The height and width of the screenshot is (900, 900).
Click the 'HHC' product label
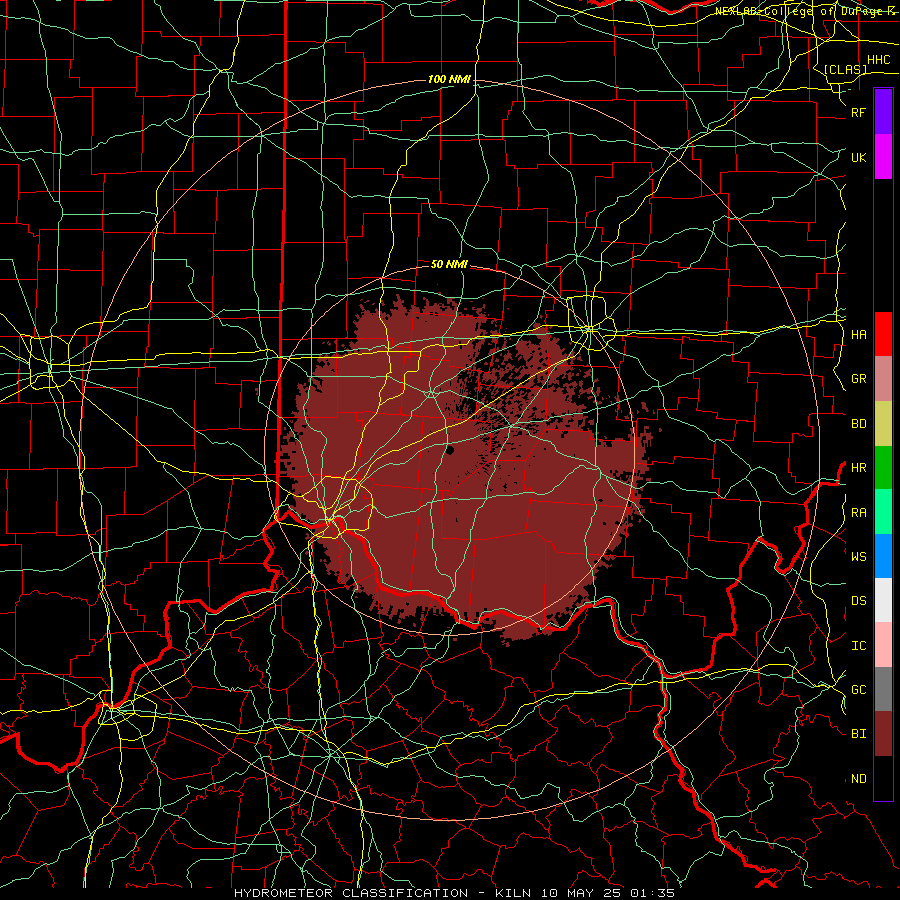coord(878,60)
